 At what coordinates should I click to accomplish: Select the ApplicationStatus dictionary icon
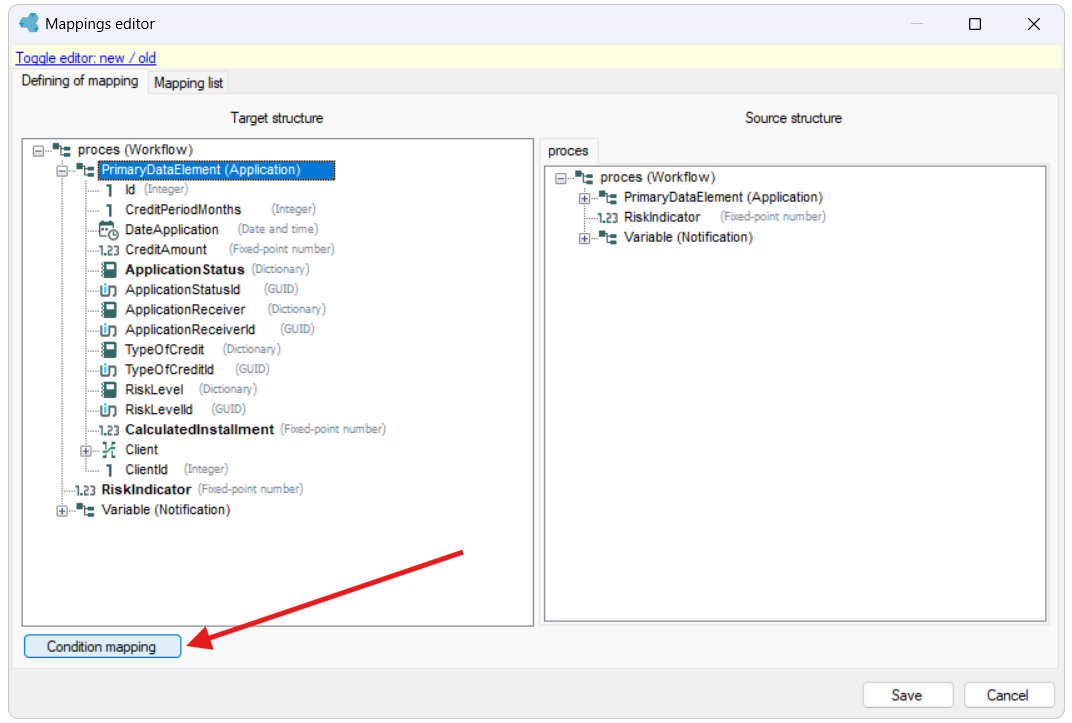tap(109, 269)
